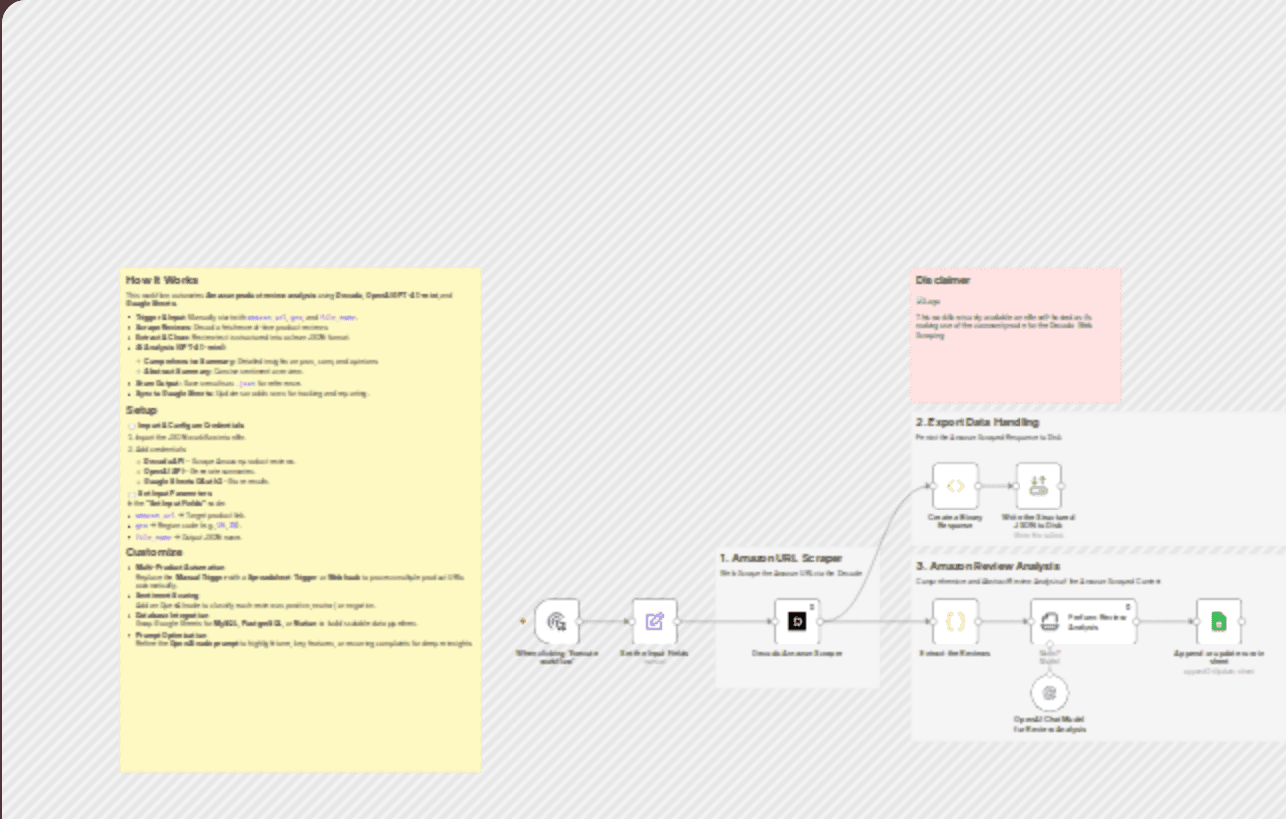
Task: Tick the Import & Configure Credentials checkbox
Action: (131, 426)
